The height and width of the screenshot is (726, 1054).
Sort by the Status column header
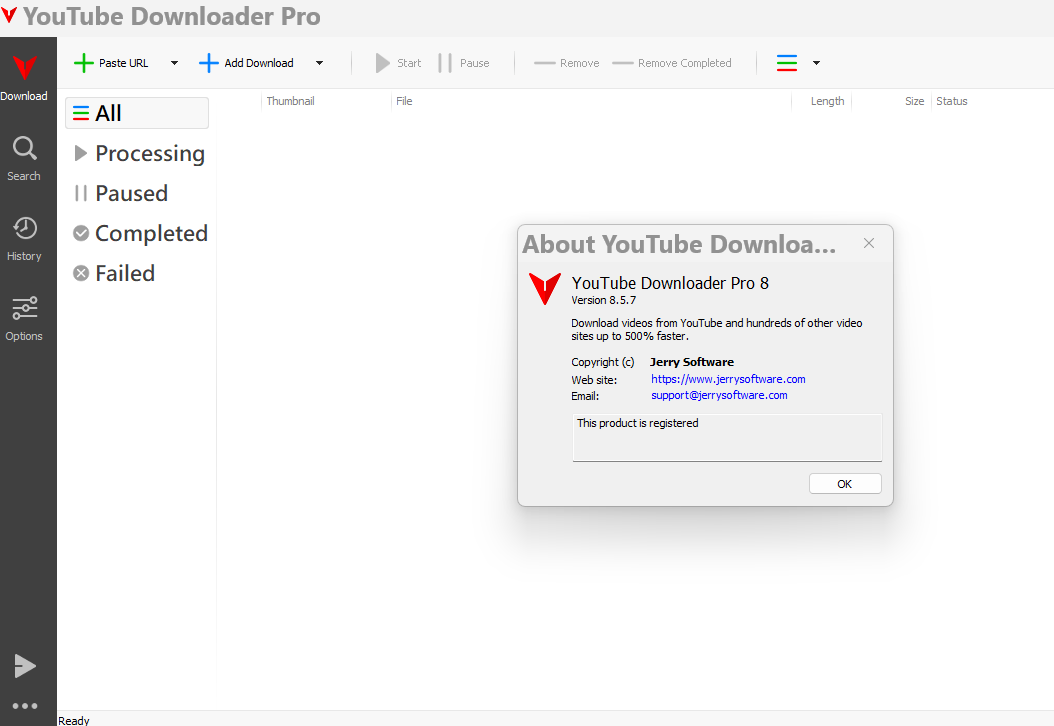coord(952,102)
